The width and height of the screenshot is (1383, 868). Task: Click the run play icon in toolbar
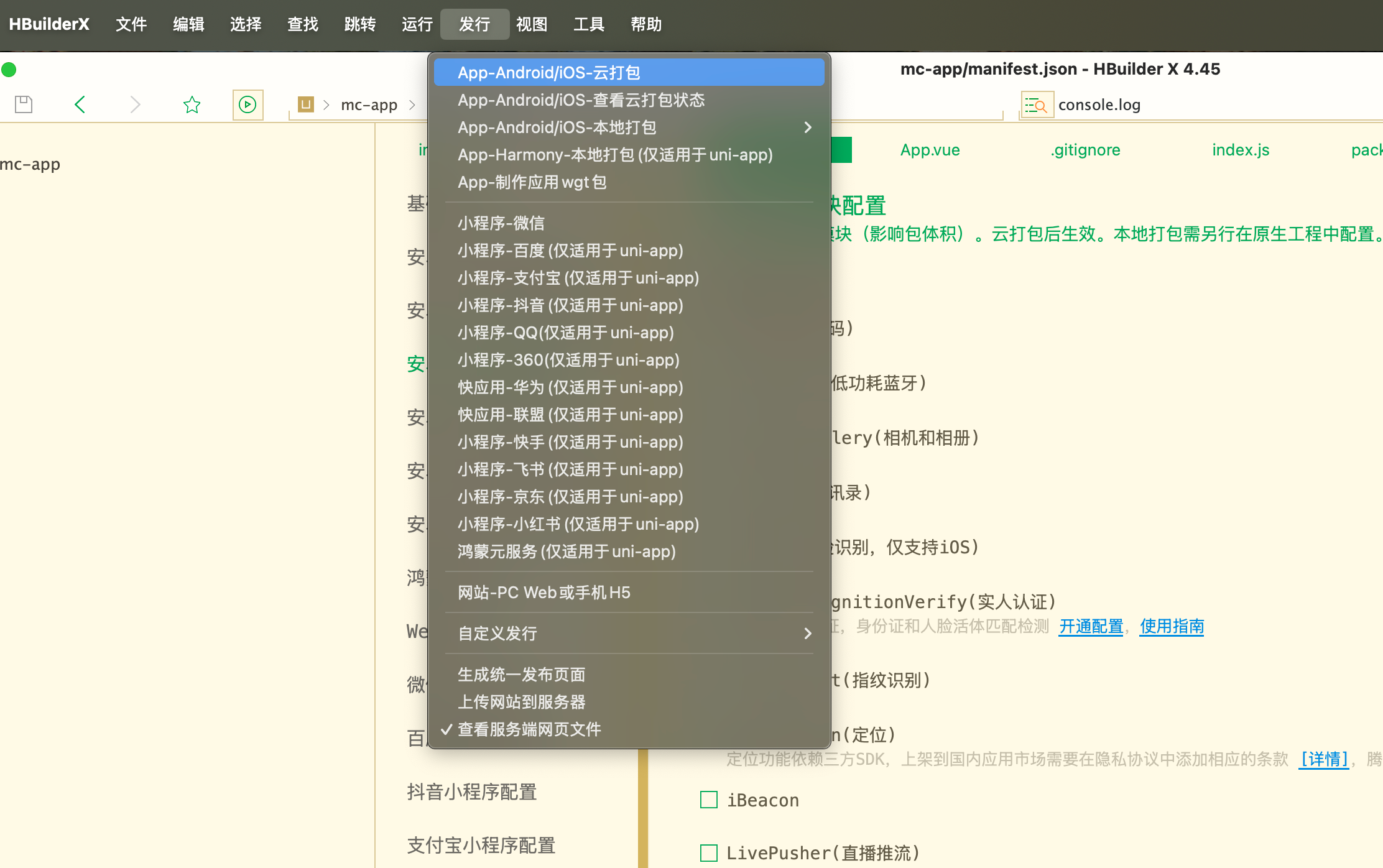click(247, 104)
